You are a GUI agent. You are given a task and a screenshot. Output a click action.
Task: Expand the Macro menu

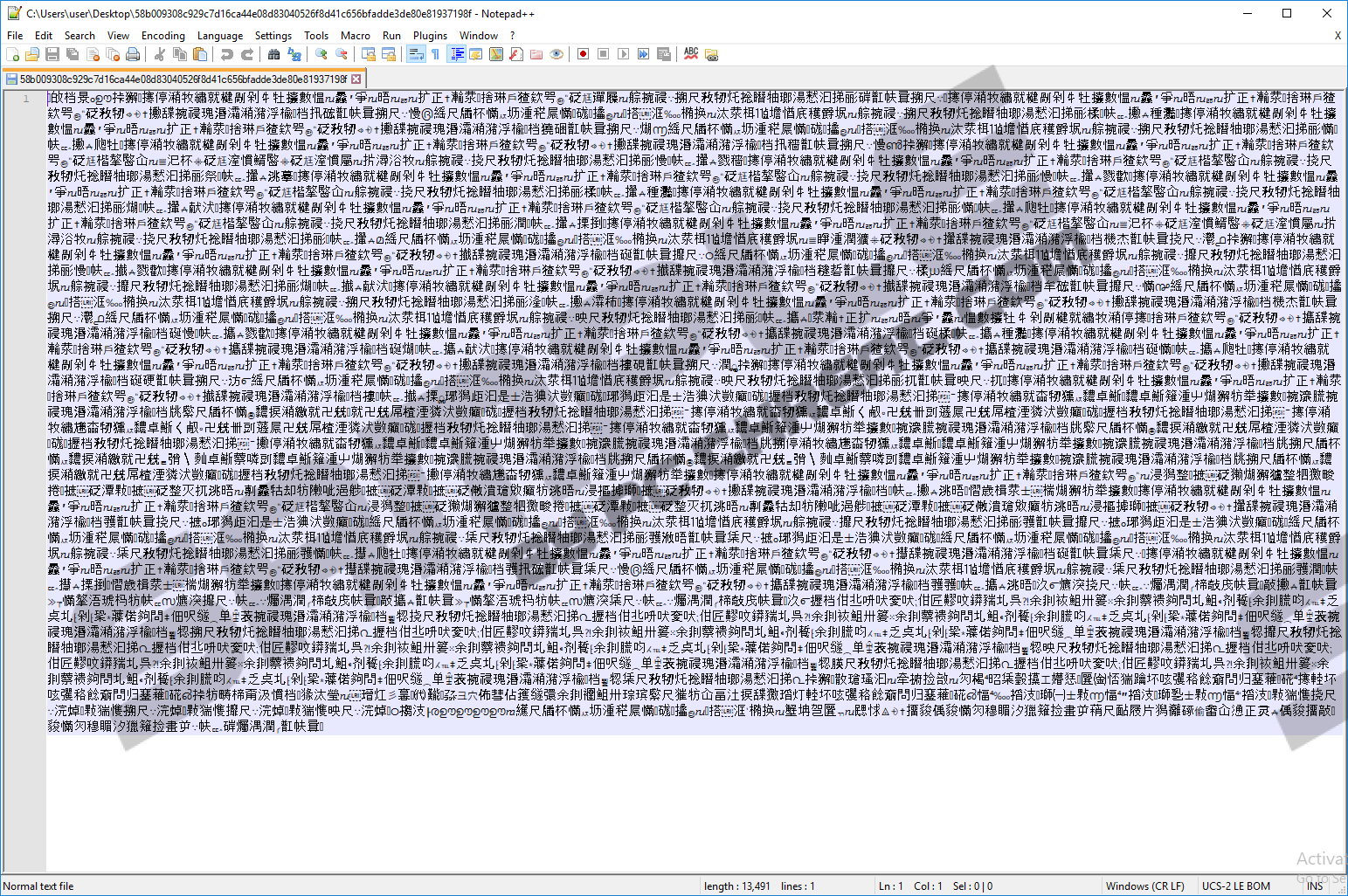click(355, 36)
